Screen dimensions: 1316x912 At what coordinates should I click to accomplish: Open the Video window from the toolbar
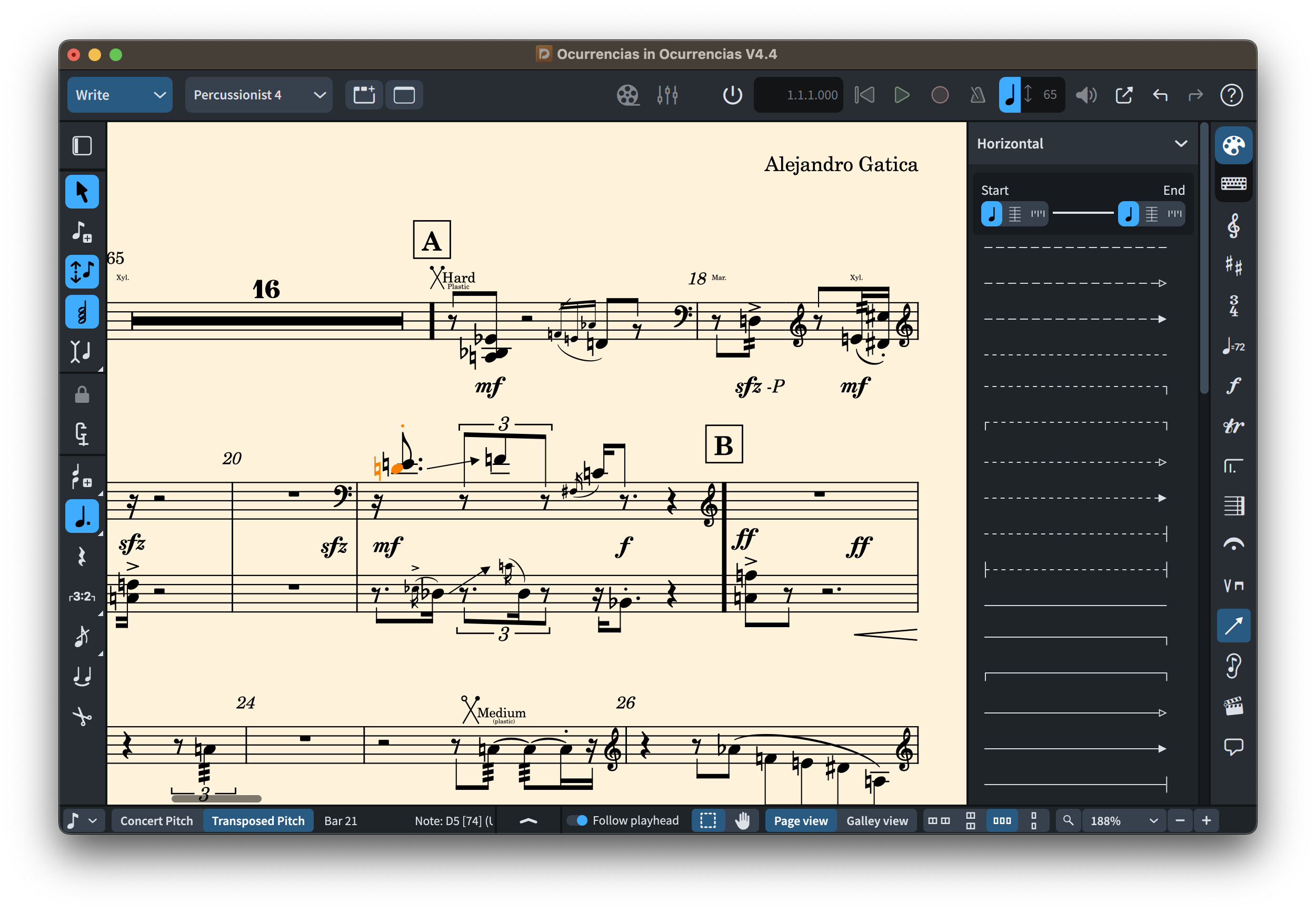click(x=627, y=95)
